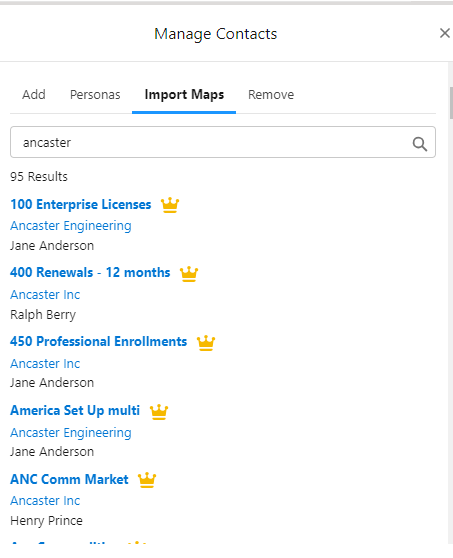Click crown icon beside America Set Up multi

click(159, 412)
